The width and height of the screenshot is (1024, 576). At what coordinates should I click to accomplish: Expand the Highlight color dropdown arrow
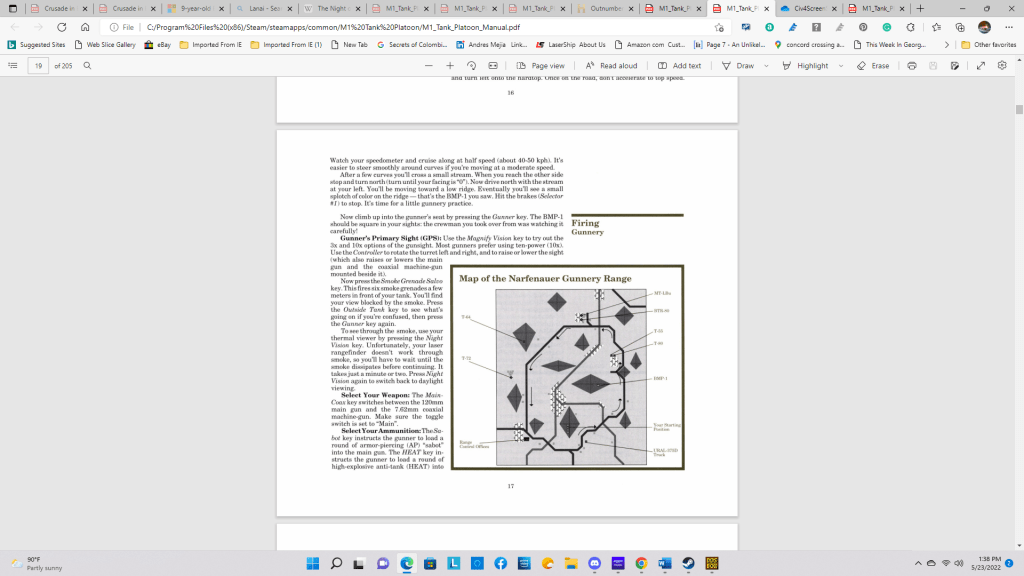841,65
